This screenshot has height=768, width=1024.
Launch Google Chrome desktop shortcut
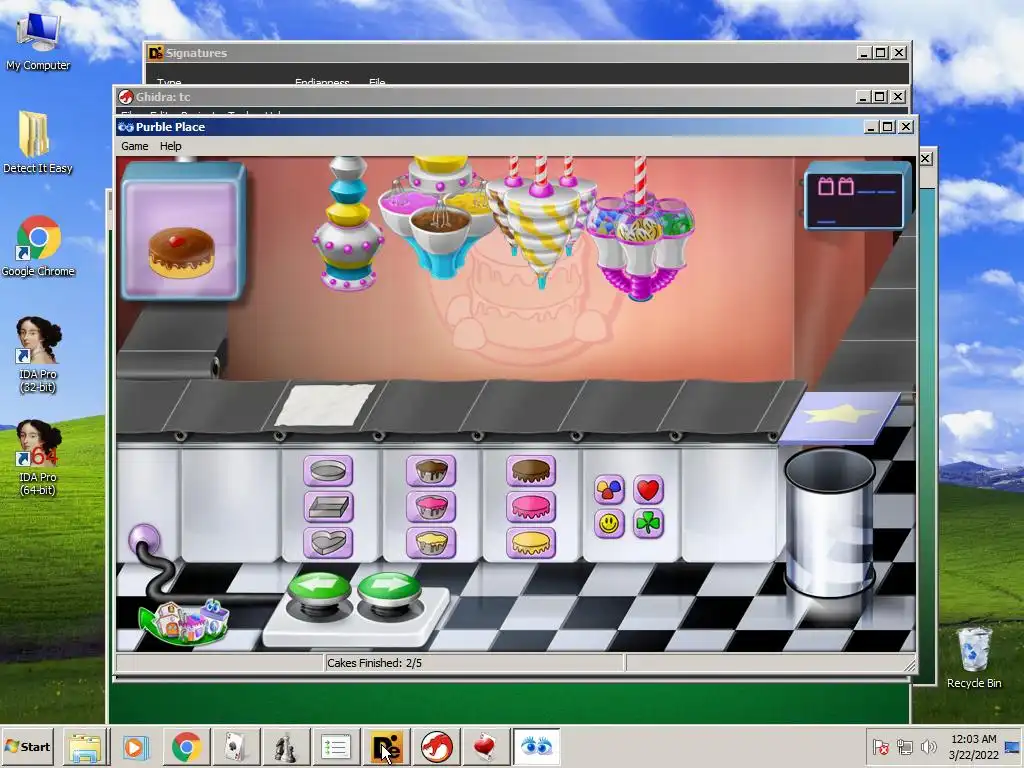(38, 246)
